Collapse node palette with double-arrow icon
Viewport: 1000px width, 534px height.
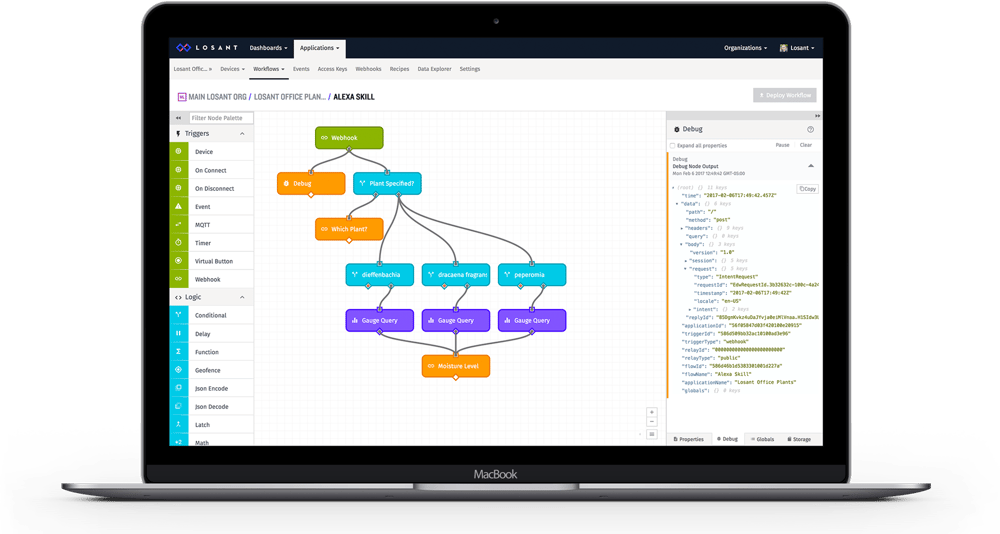tap(179, 118)
